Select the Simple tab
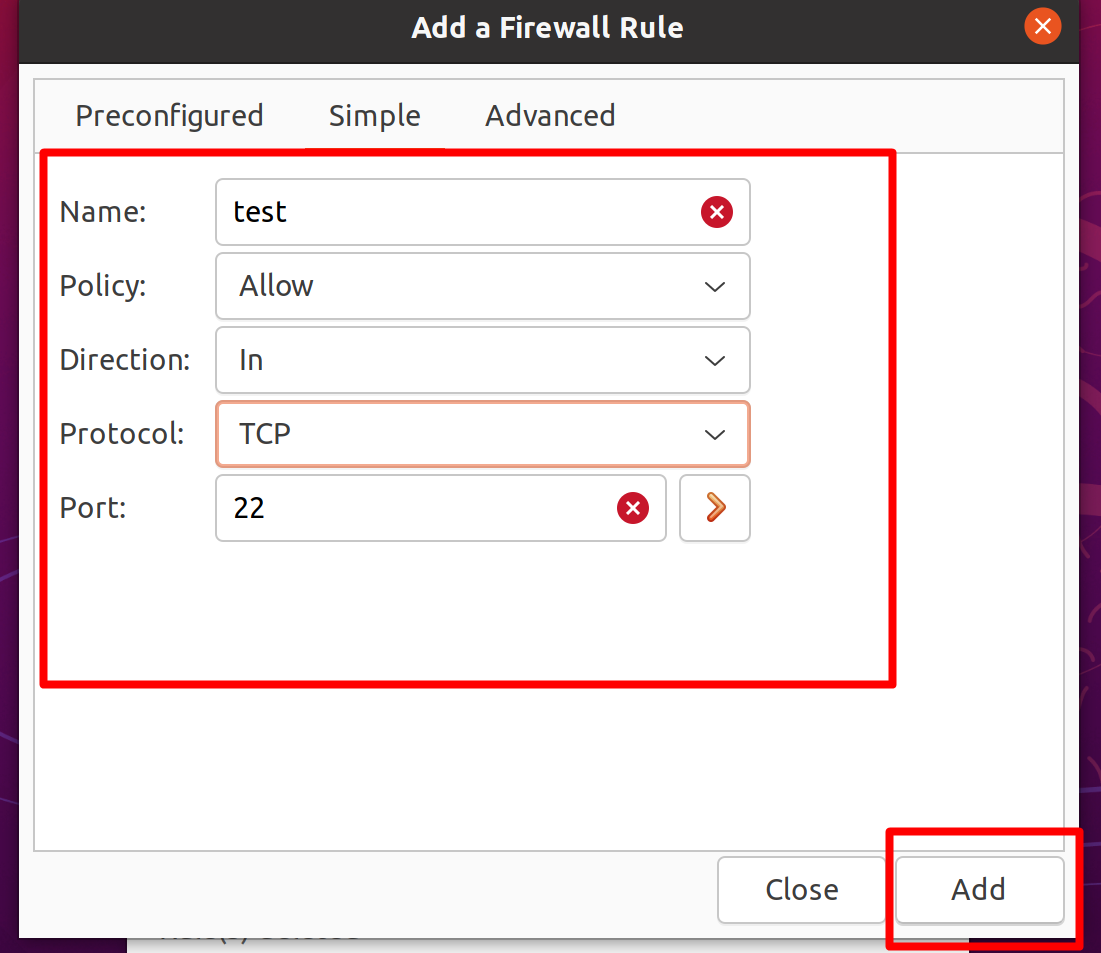 (x=375, y=115)
